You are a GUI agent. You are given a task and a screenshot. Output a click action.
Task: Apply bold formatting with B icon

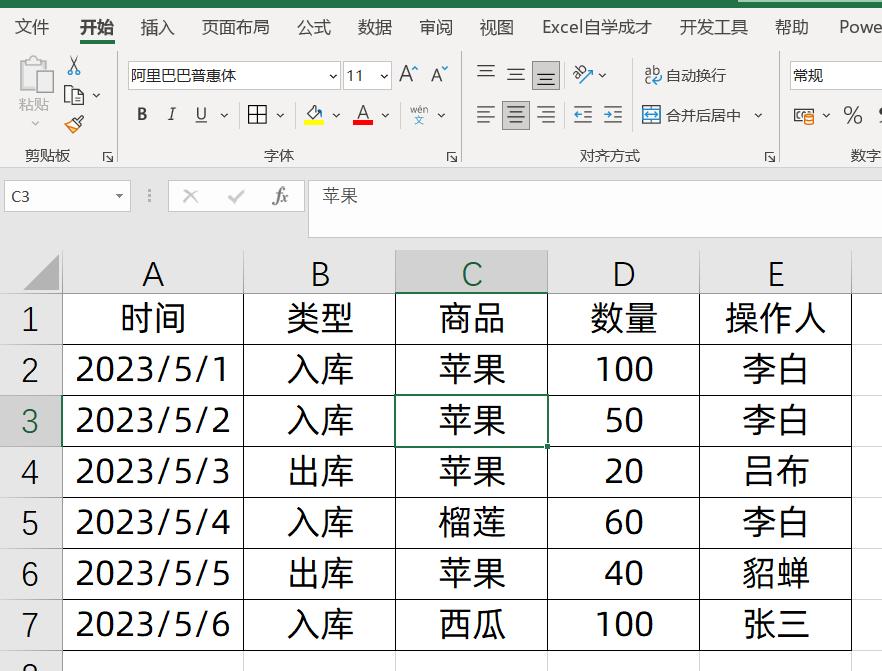coord(141,115)
